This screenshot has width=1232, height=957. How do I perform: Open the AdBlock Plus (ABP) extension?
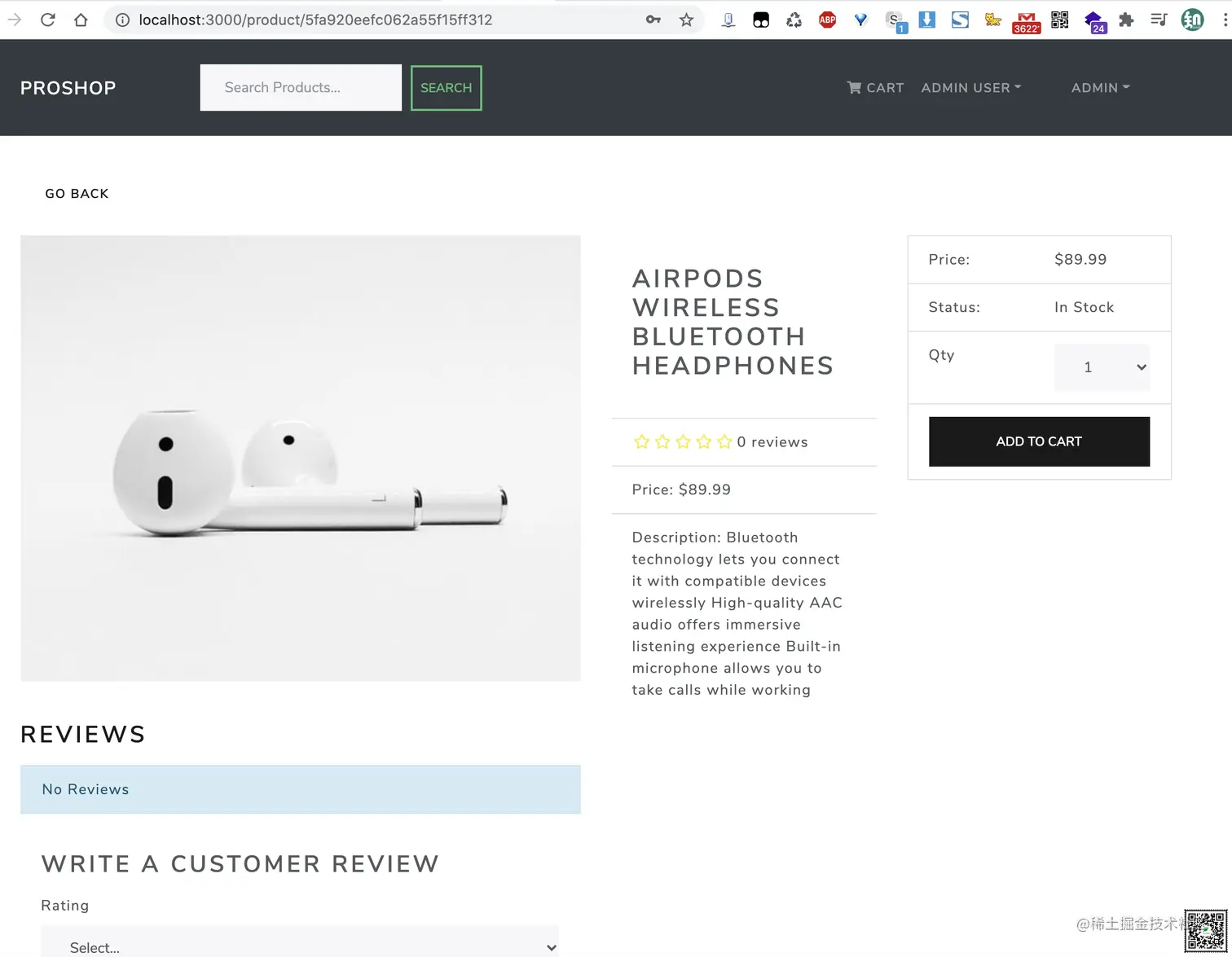point(827,20)
